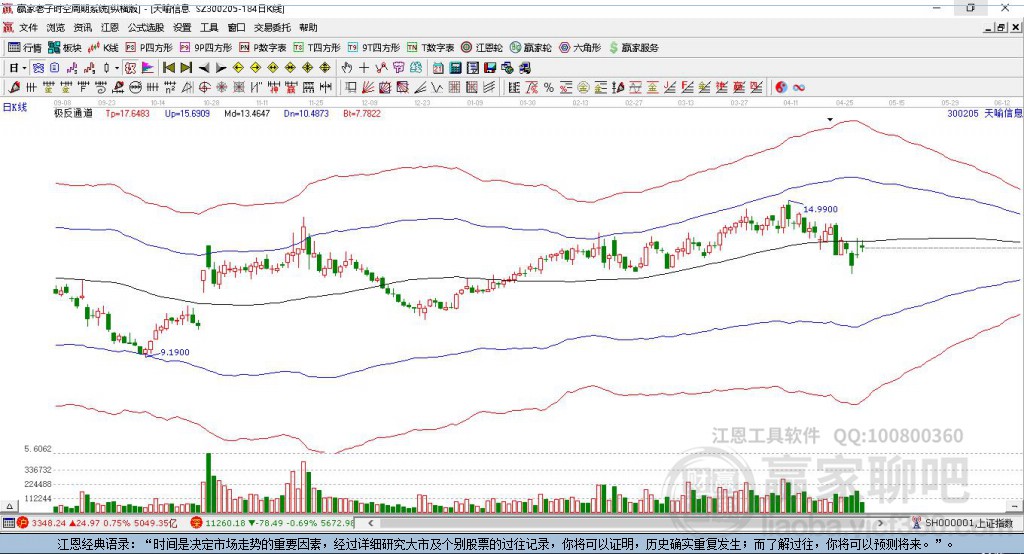The width and height of the screenshot is (1024, 554).
Task: Restore the inner chart child window
Action: [x=1001, y=27]
